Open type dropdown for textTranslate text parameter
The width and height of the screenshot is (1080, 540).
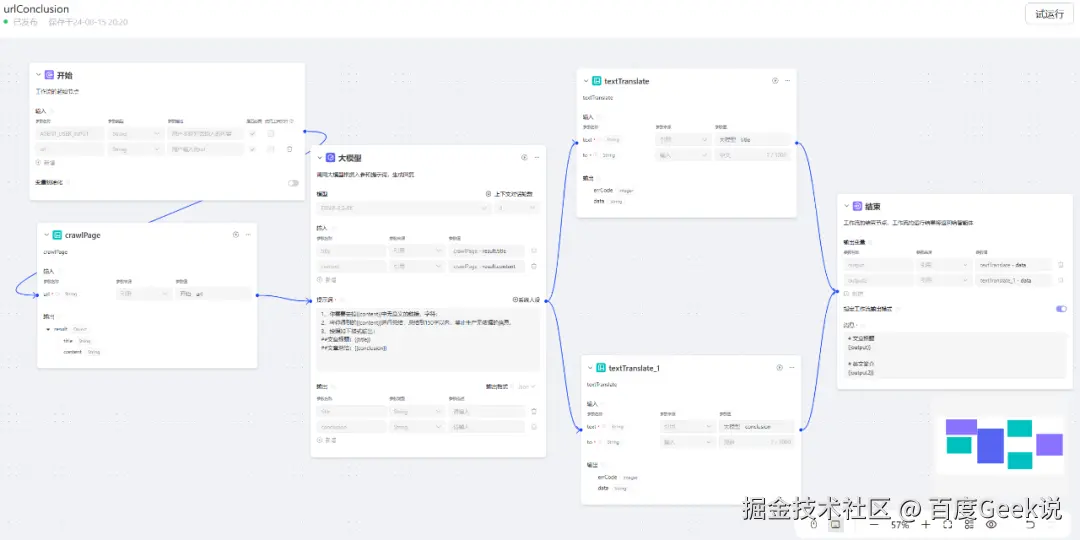click(683, 140)
